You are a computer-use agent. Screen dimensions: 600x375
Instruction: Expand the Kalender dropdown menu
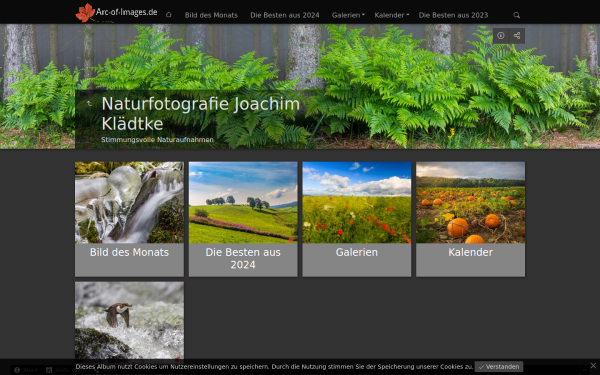click(391, 15)
